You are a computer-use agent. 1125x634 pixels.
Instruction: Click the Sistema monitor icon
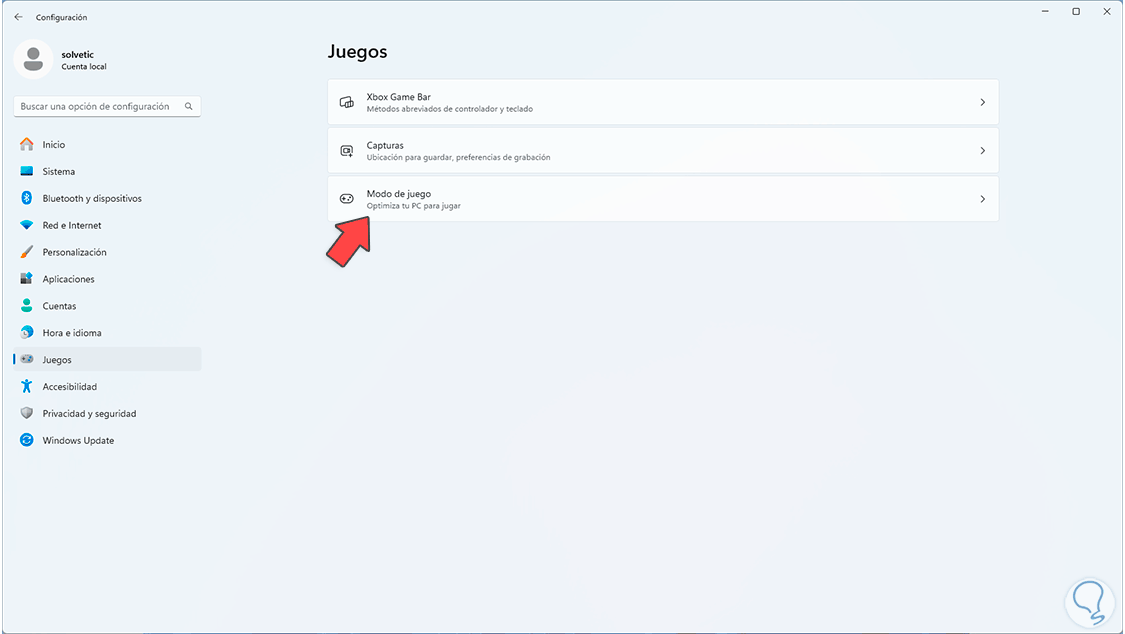pyautogui.click(x=27, y=171)
